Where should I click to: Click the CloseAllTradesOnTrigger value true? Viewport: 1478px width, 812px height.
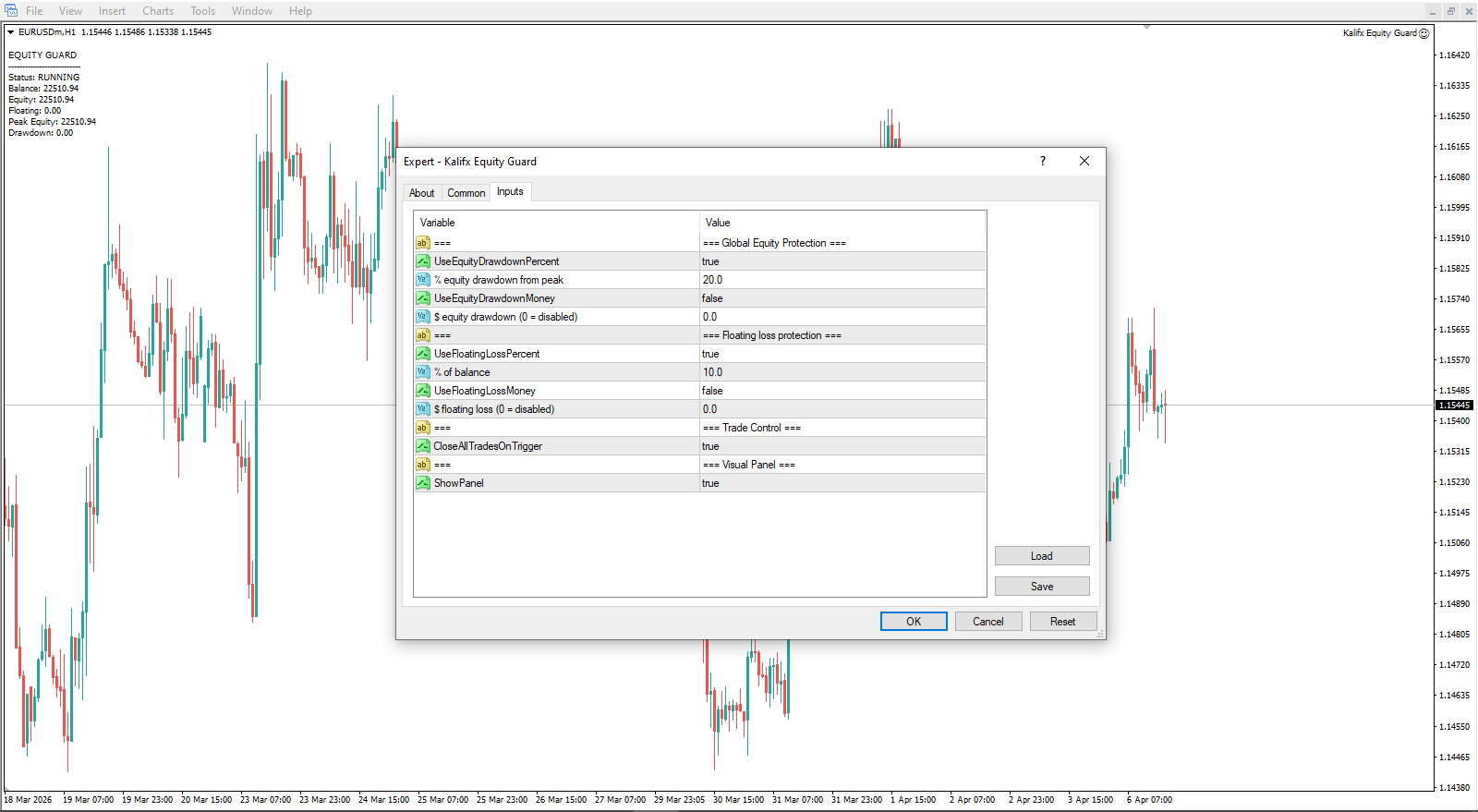click(710, 446)
